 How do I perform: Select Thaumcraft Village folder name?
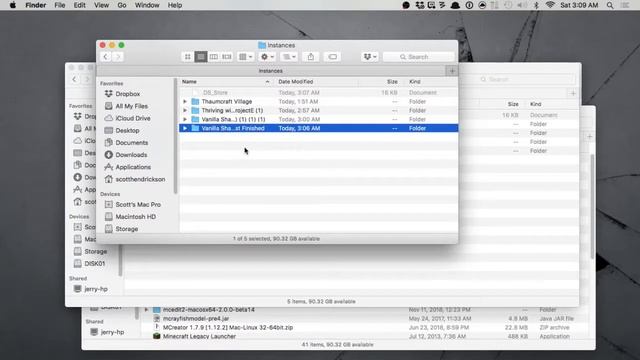(x=227, y=102)
